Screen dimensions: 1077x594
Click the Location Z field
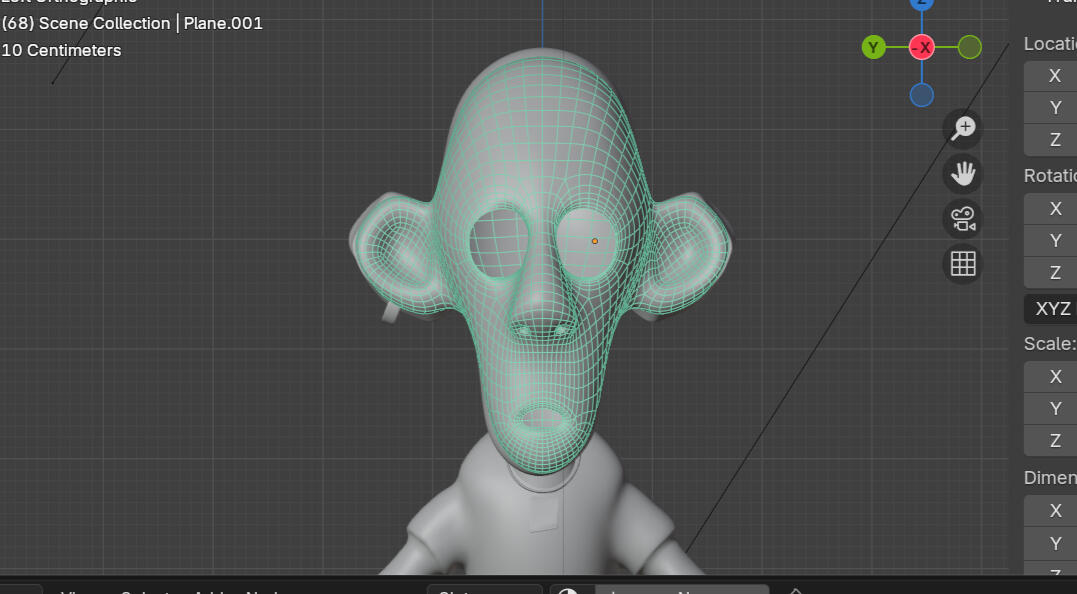[1052, 140]
